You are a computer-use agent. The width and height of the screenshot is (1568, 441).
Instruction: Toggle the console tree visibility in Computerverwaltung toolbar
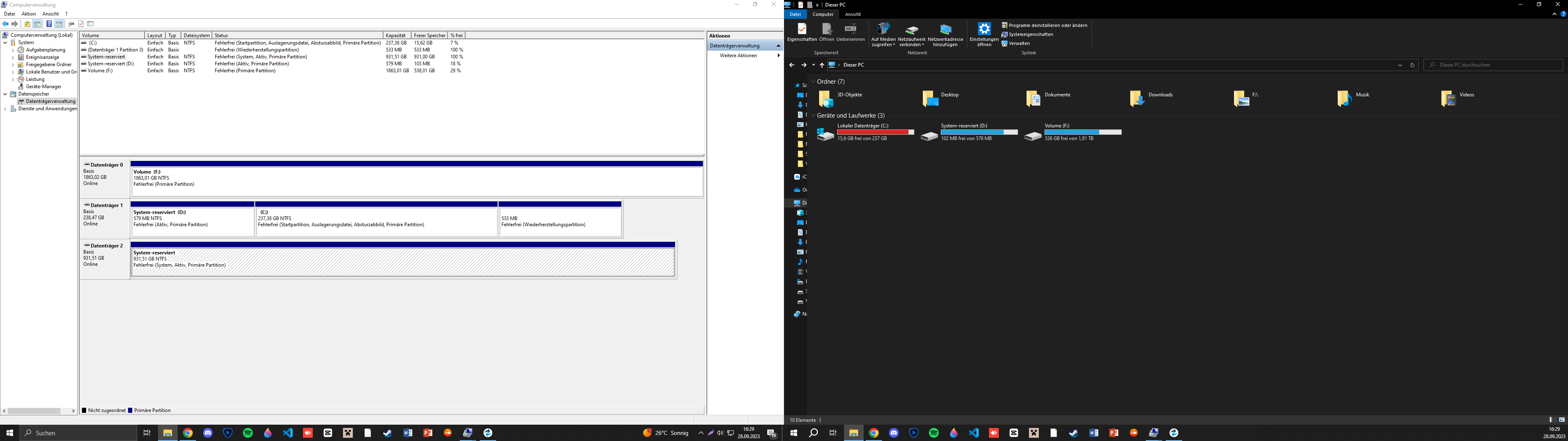click(x=37, y=24)
